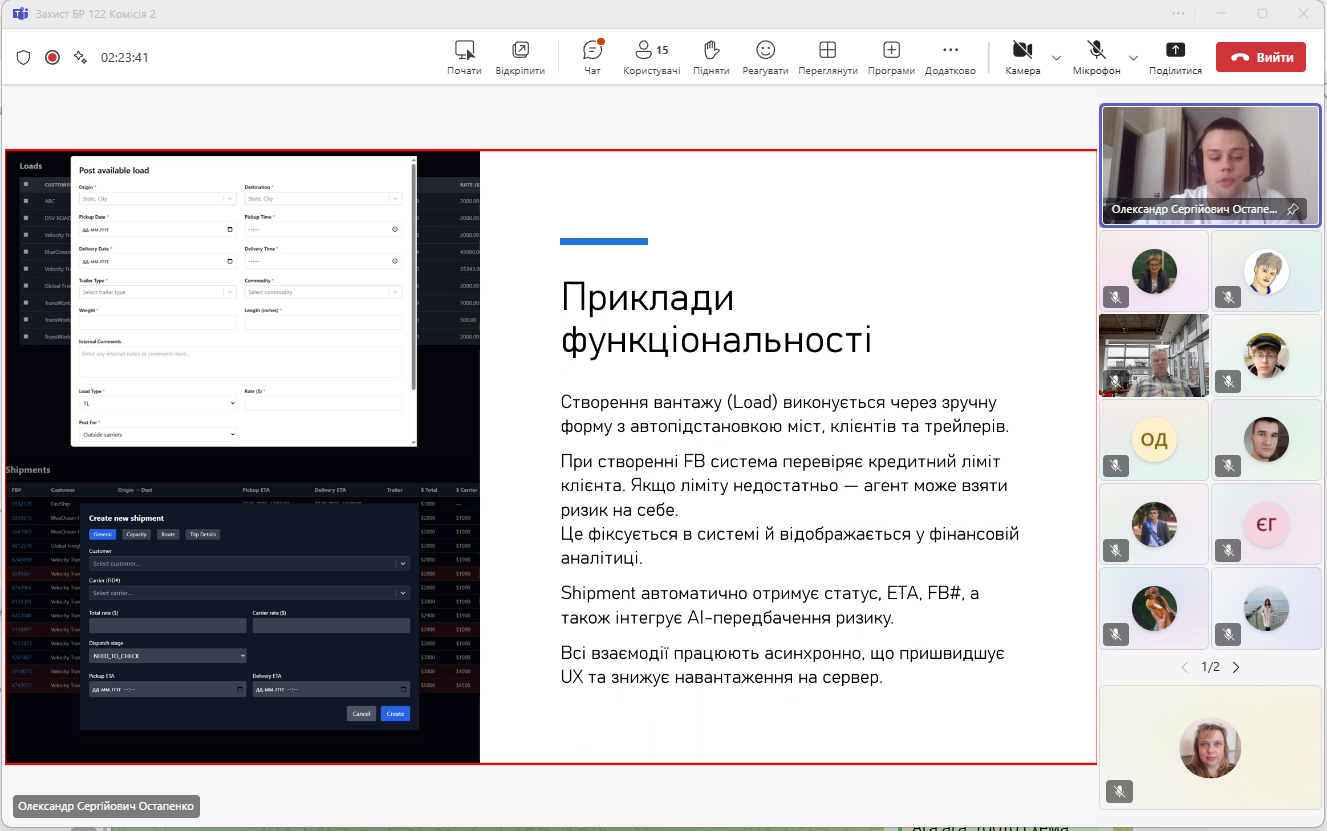Open reactions menu (Реагувати)

pyautogui.click(x=765, y=56)
